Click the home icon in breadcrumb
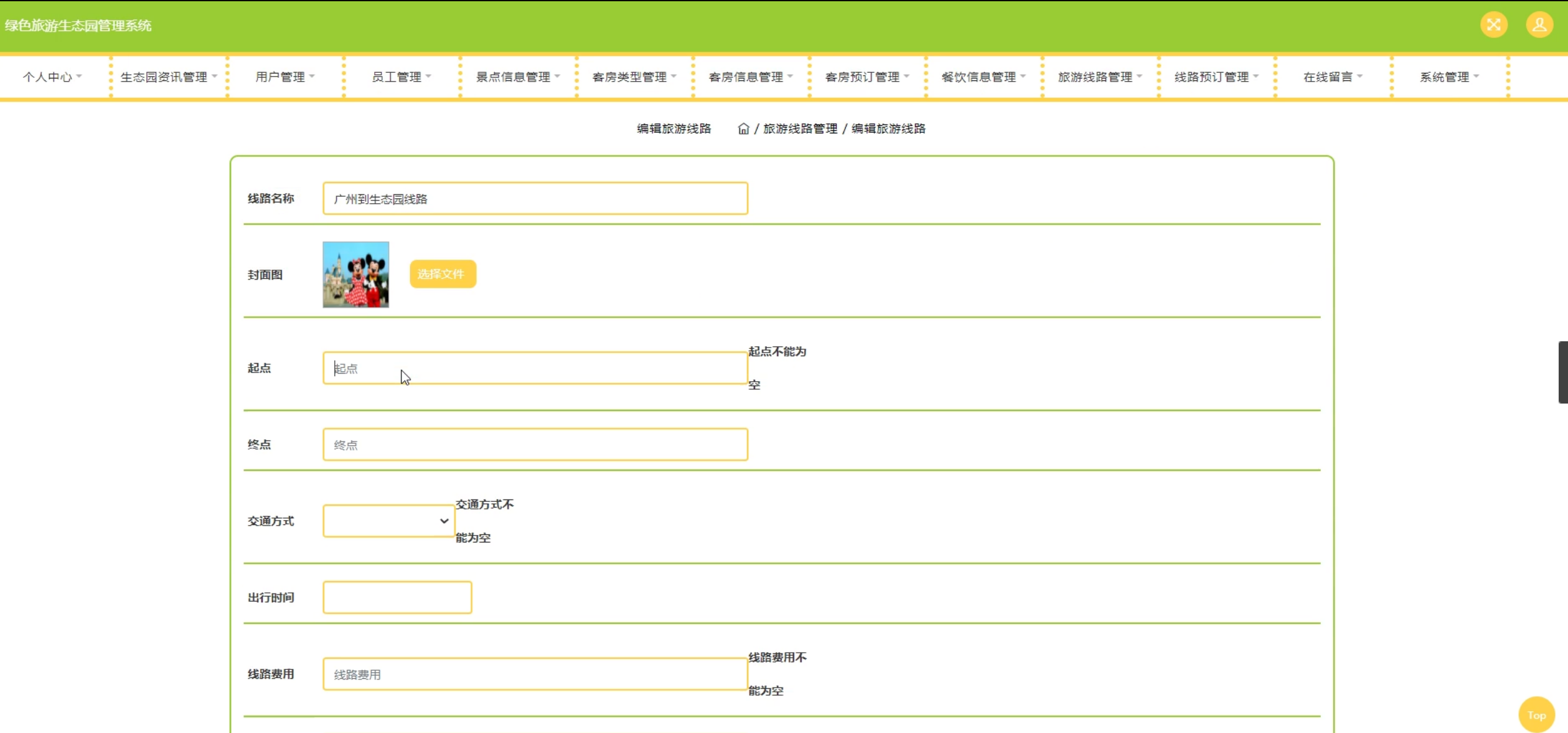Screen dimensions: 1568x733 [743, 129]
